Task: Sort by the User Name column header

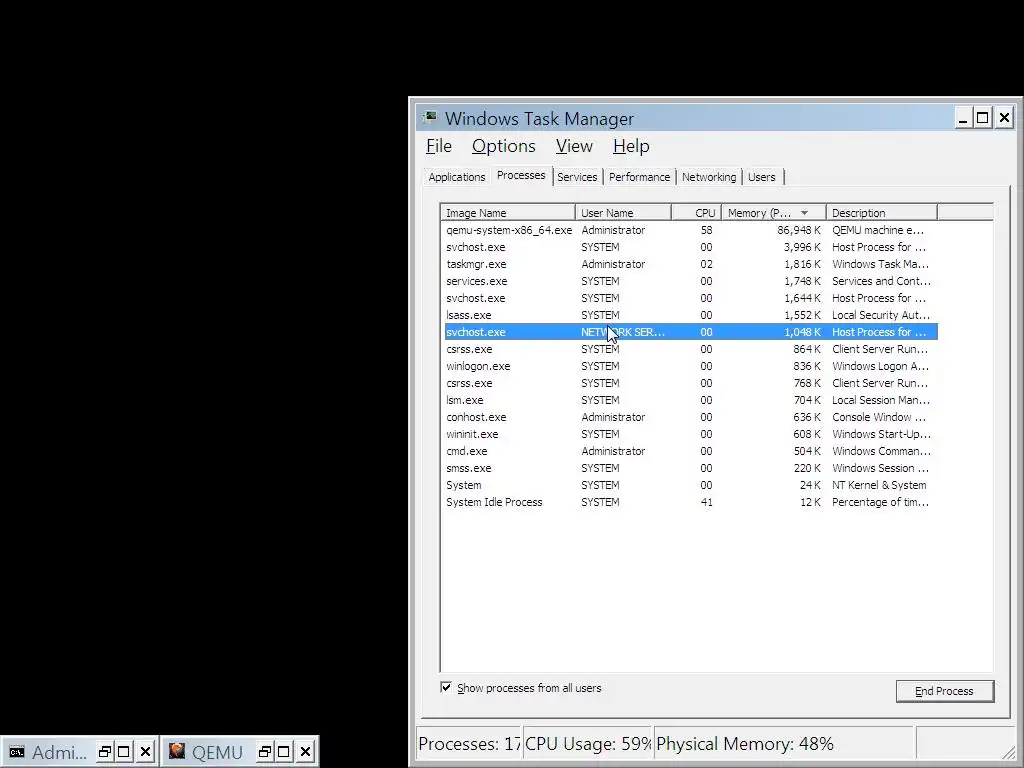Action: click(624, 213)
